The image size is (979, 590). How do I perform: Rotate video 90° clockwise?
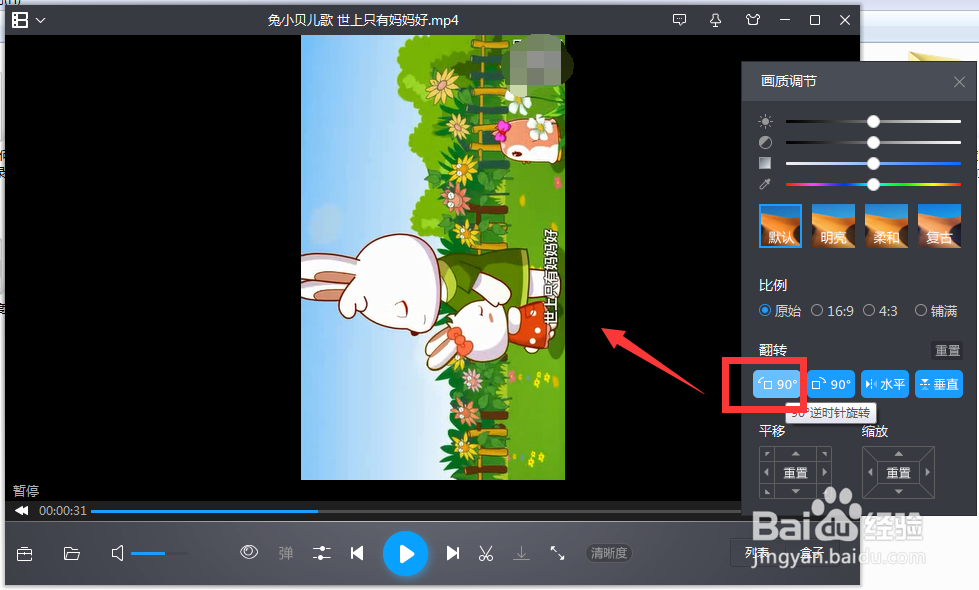pyautogui.click(x=831, y=384)
